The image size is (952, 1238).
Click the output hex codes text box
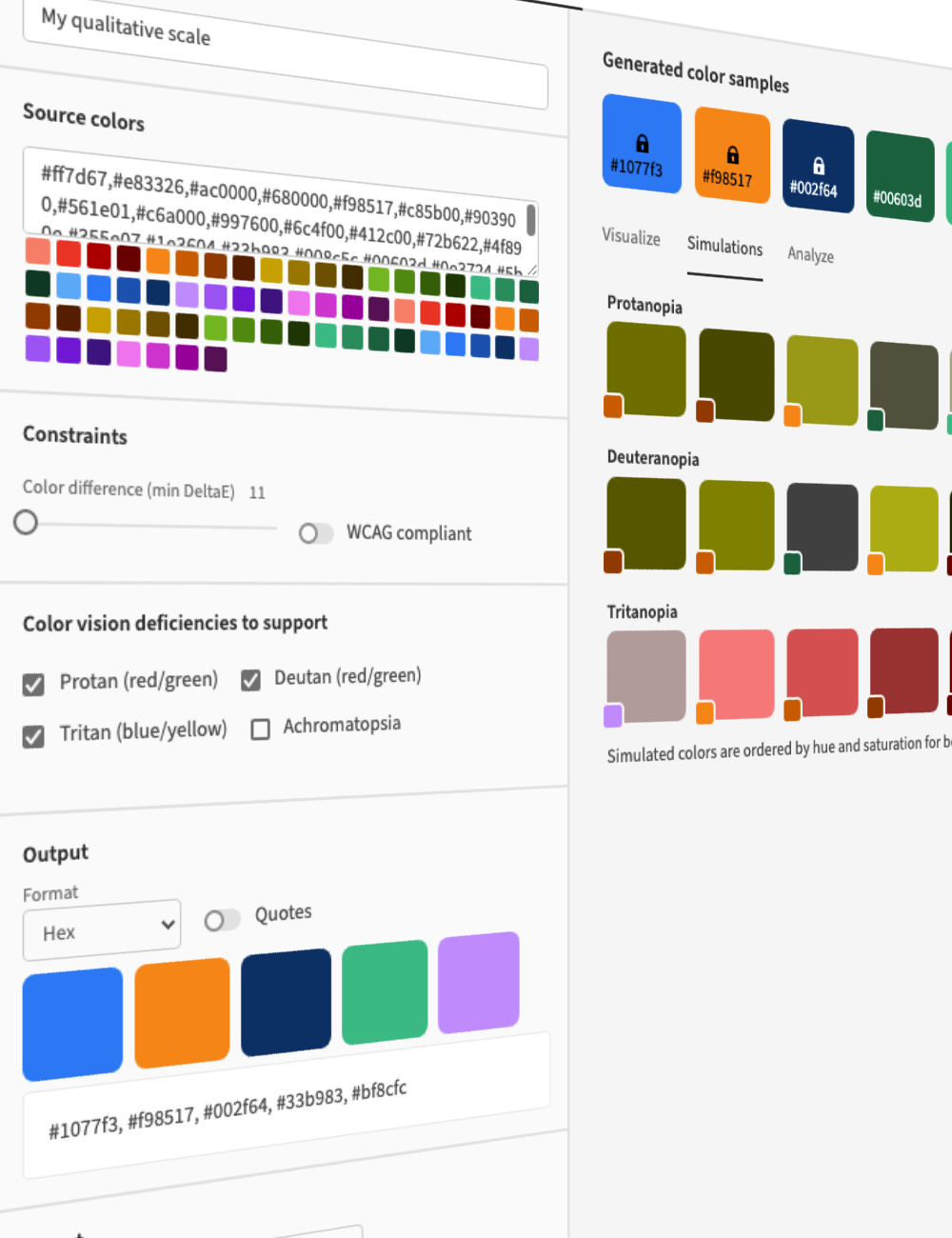pyautogui.click(x=286, y=1105)
